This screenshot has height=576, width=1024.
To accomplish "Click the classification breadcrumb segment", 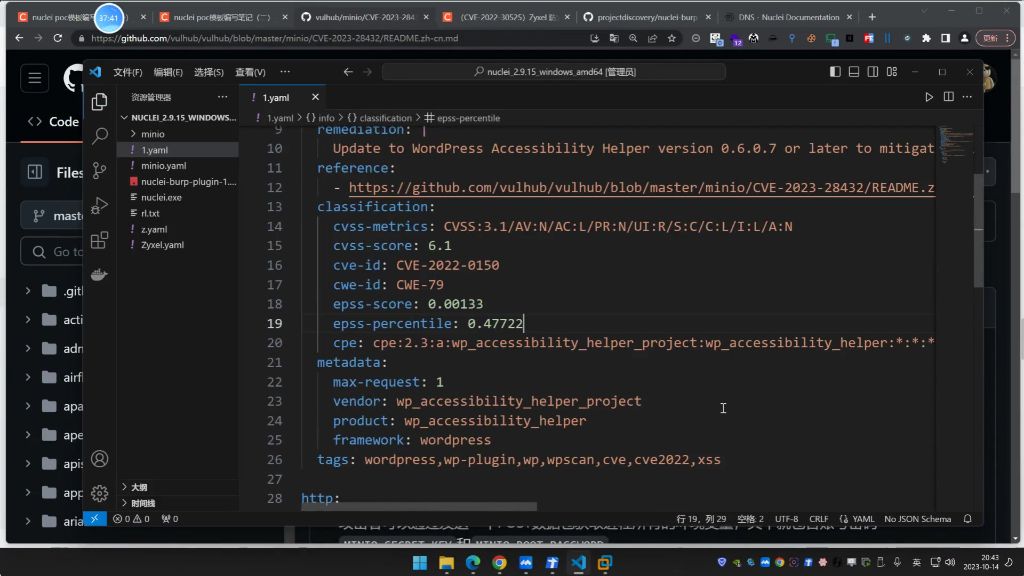I will [x=385, y=118].
